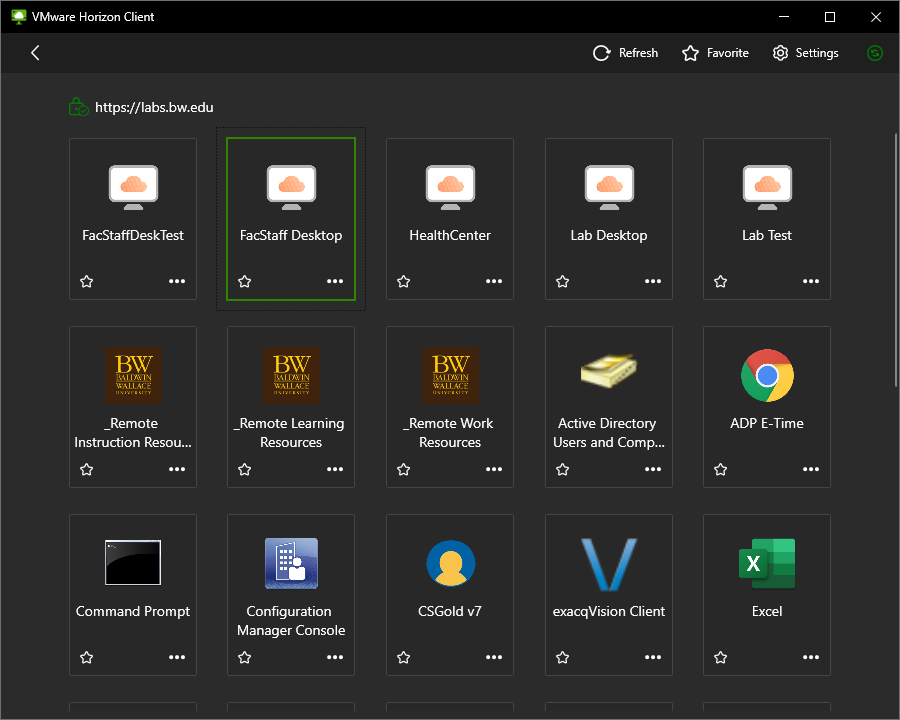Open the CSGold v7 app icon
This screenshot has height=720, width=900.
(x=451, y=563)
